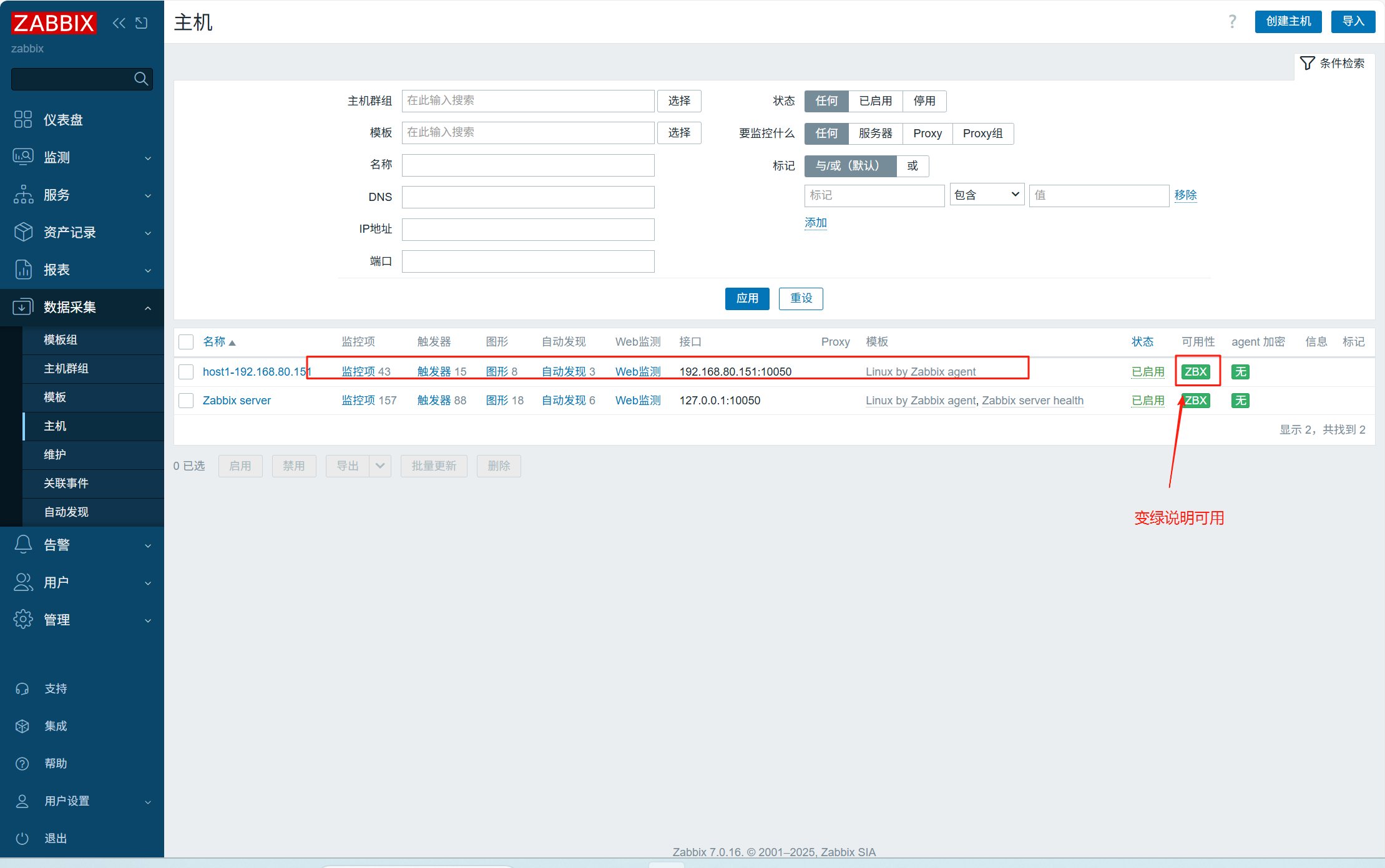This screenshot has height=868, width=1385.
Task: Click the 数据采集 data collection icon
Action: 23,306
